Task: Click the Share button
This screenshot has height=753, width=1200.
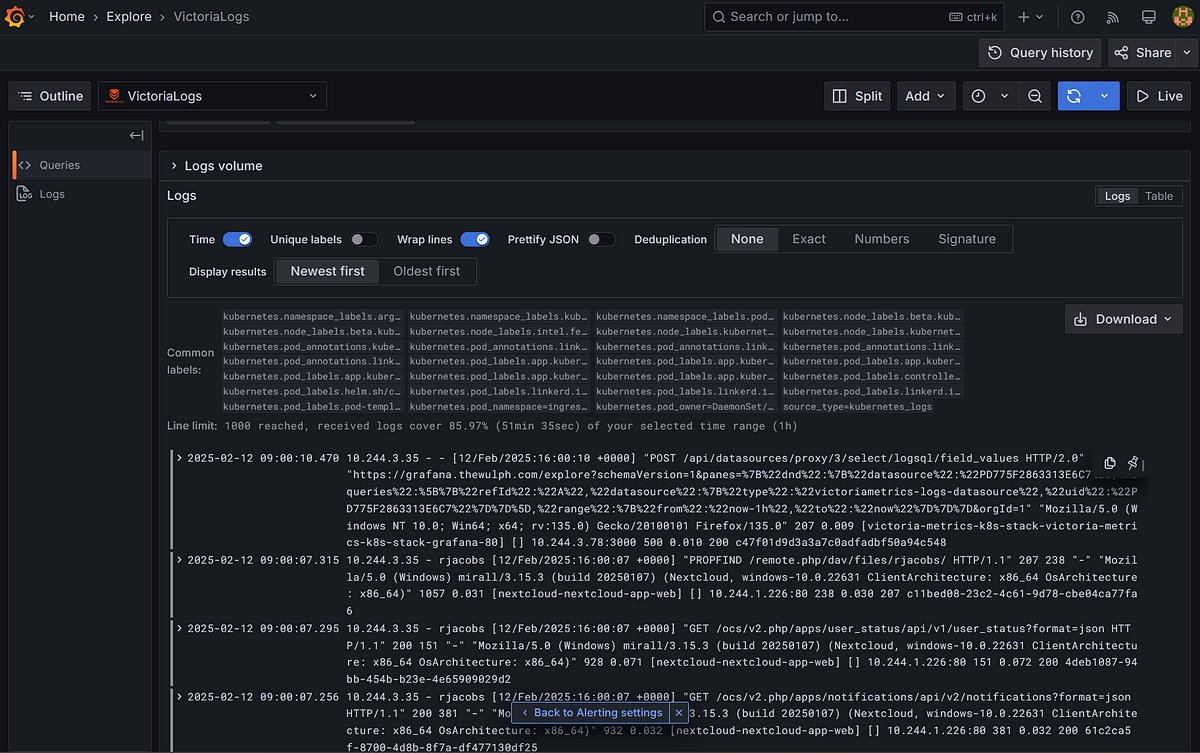Action: click(1142, 53)
